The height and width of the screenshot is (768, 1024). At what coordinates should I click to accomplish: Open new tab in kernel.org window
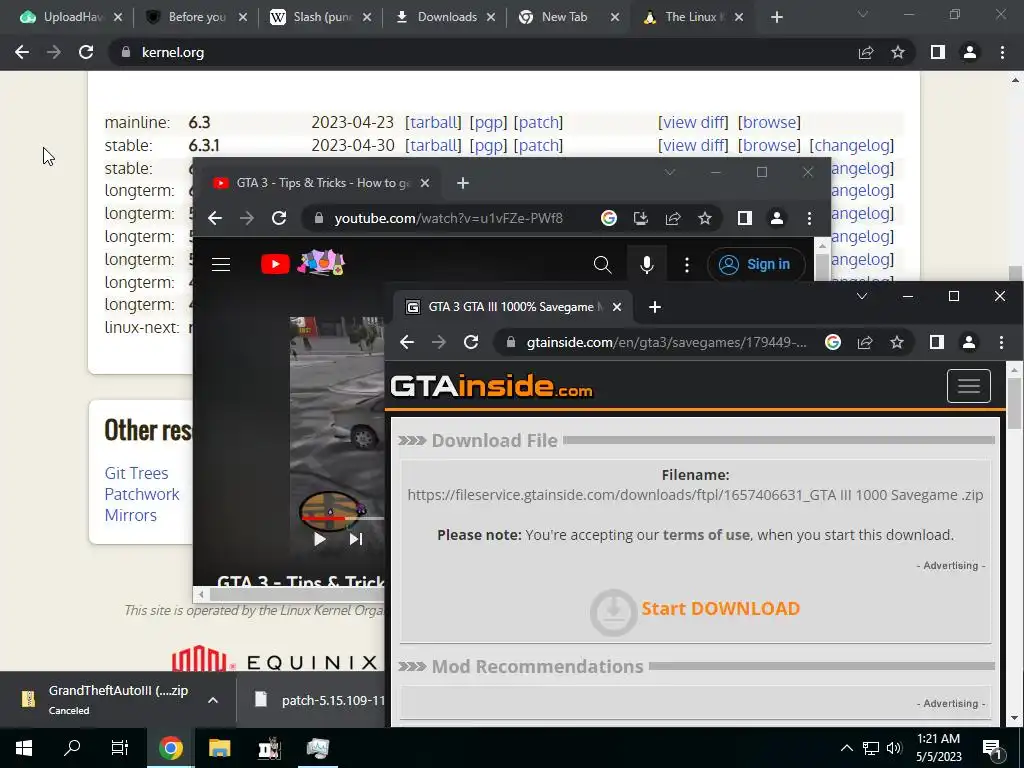[x=776, y=18]
